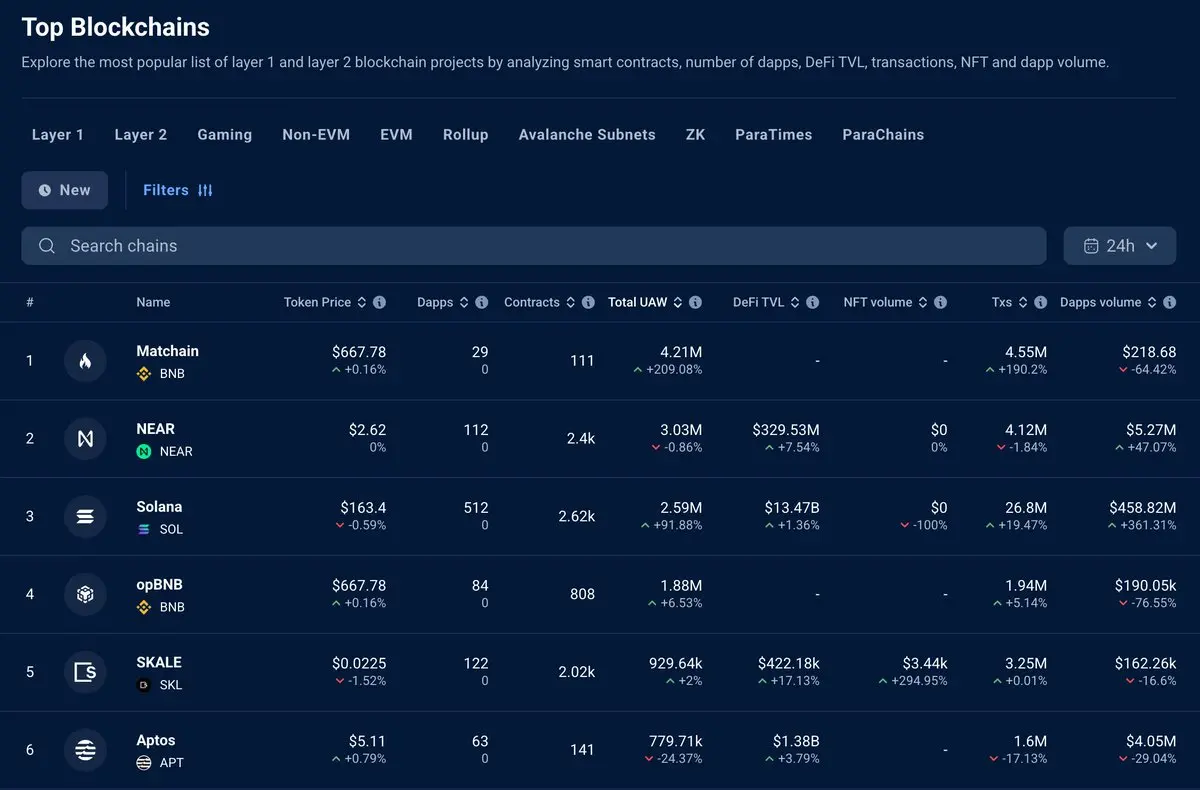Viewport: 1200px width, 790px height.
Task: Toggle the New chains filter button
Action: click(x=65, y=190)
